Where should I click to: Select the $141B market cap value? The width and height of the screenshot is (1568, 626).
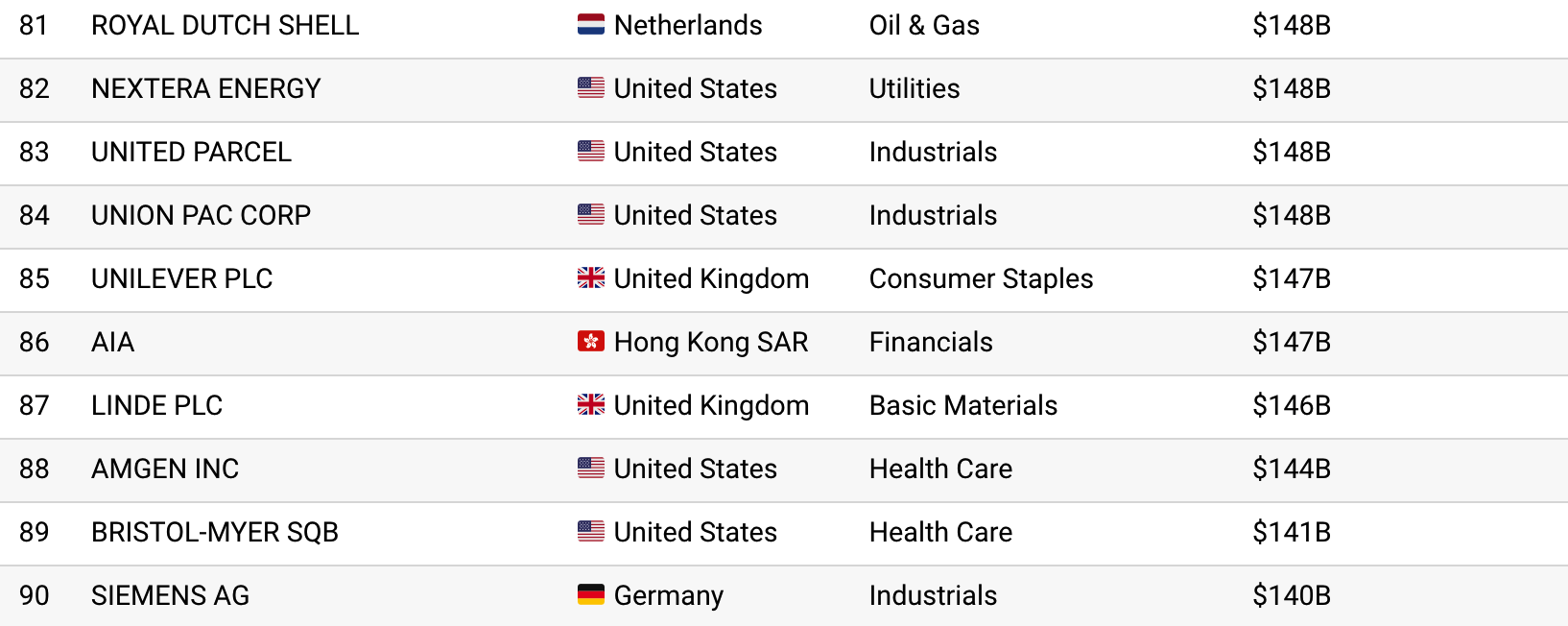tap(1291, 532)
